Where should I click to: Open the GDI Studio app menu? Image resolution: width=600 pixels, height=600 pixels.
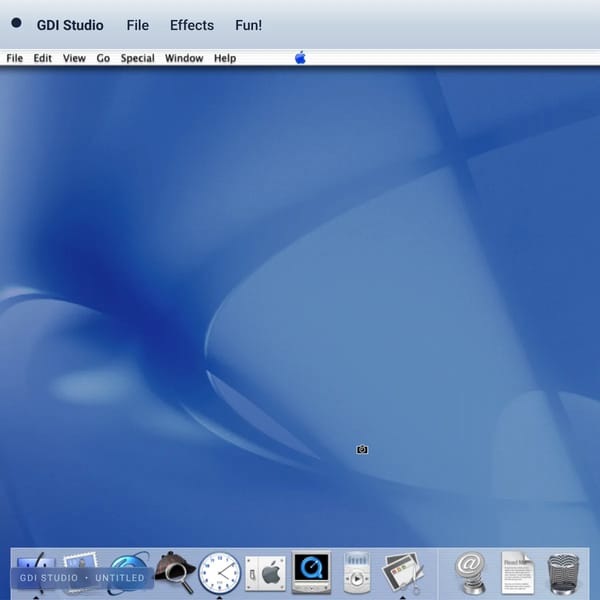[x=70, y=25]
